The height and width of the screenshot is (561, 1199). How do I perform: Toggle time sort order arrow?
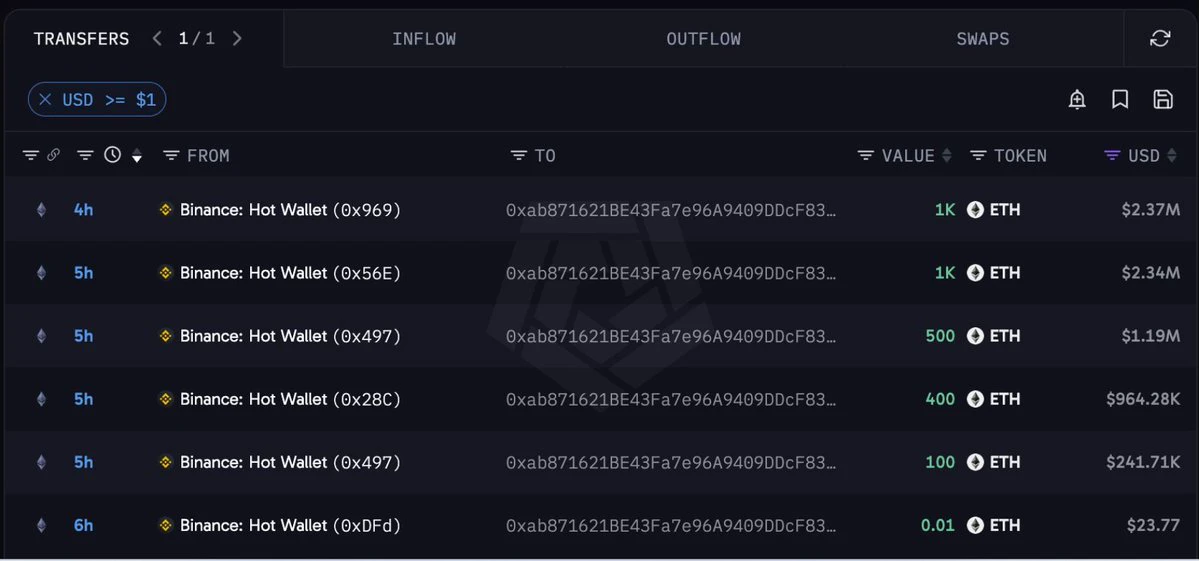[137, 157]
